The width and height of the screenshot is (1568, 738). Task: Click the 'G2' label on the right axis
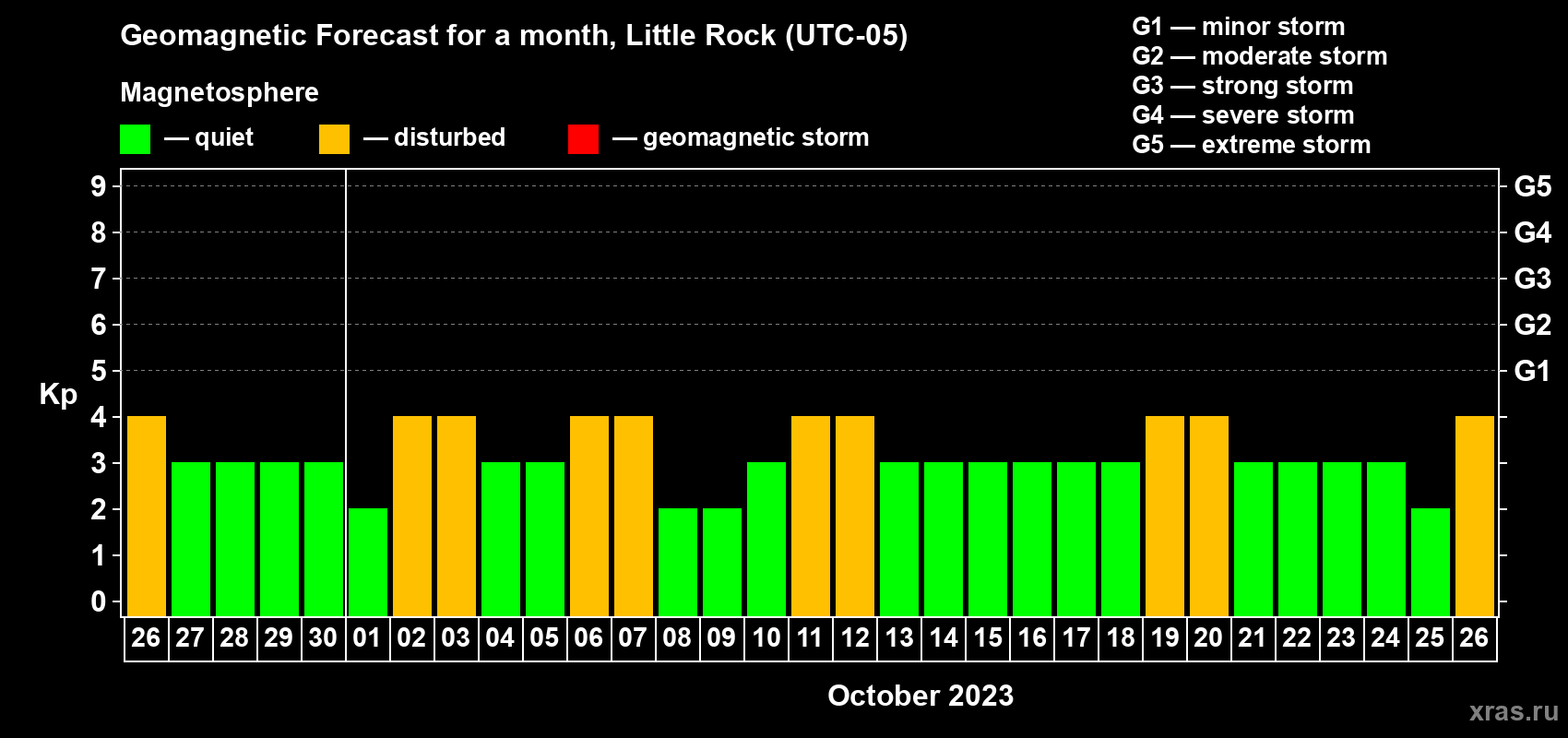click(x=1533, y=325)
